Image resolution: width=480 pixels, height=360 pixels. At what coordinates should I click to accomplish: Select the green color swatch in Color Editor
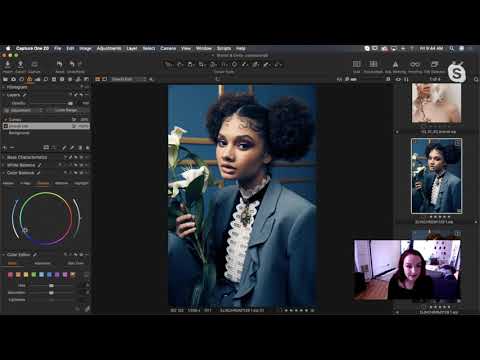34,275
